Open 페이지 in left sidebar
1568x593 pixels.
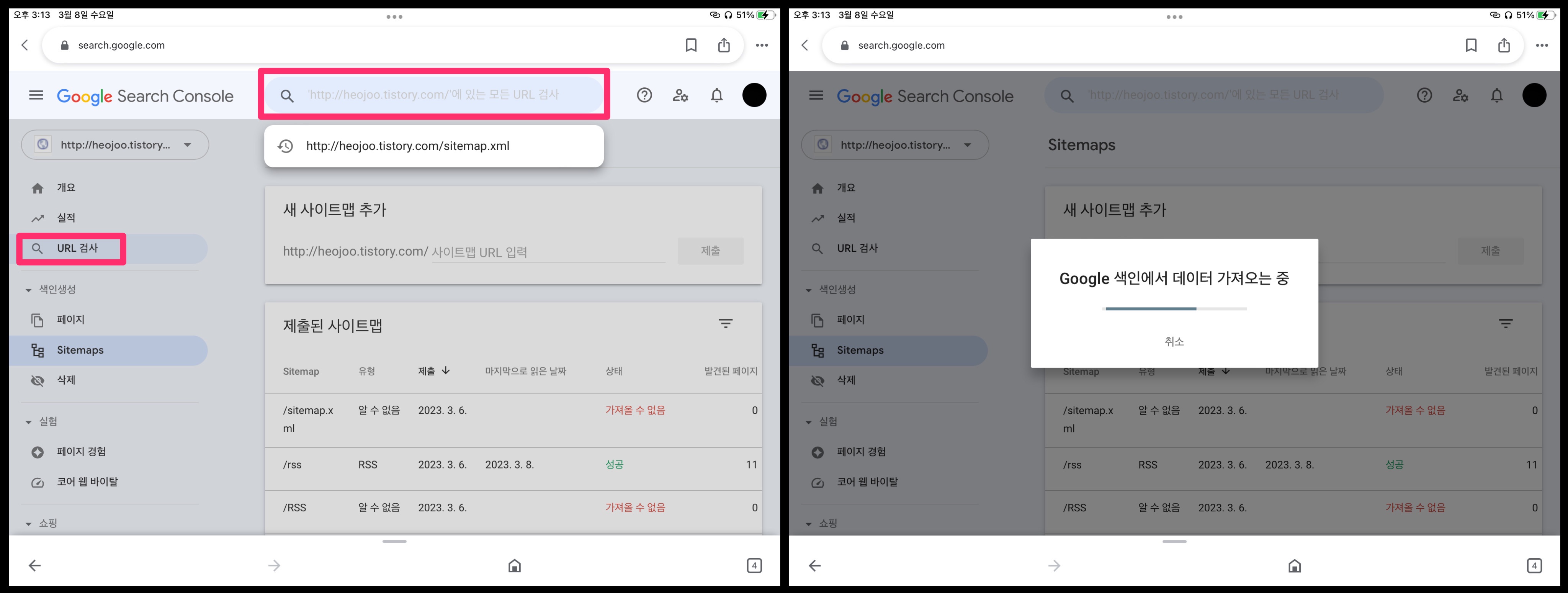(70, 319)
